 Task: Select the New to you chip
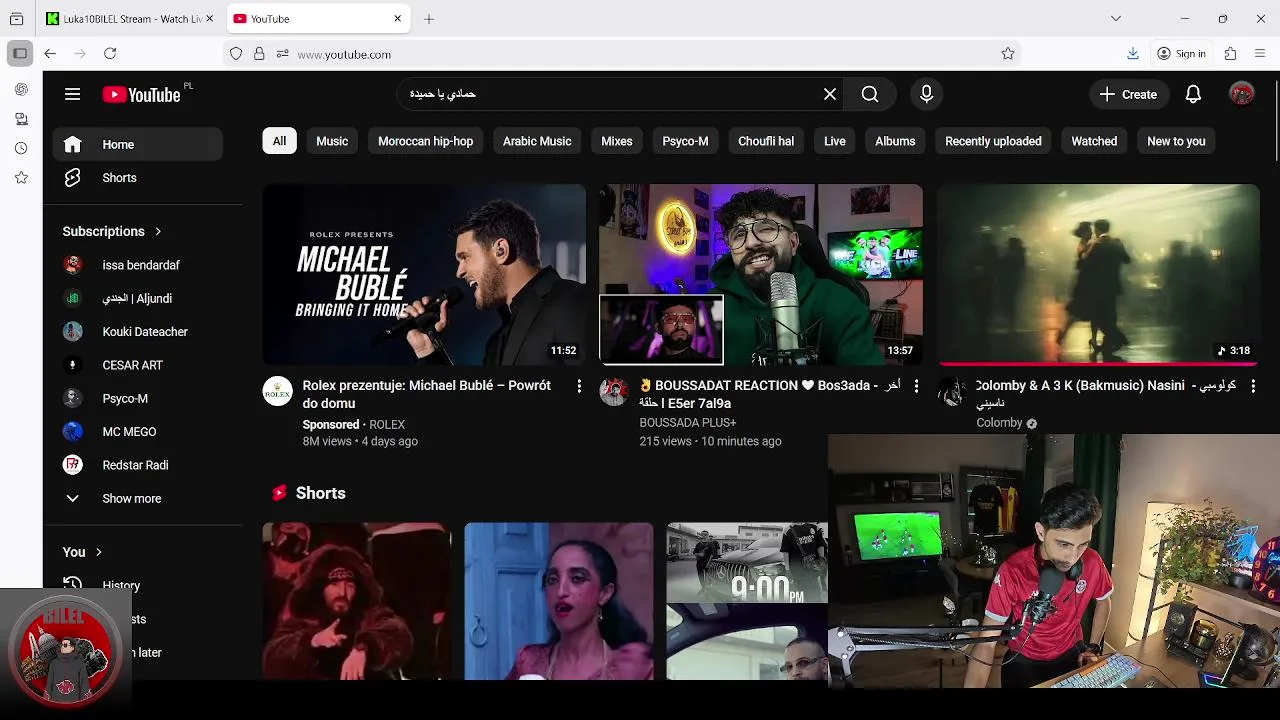click(x=1176, y=141)
